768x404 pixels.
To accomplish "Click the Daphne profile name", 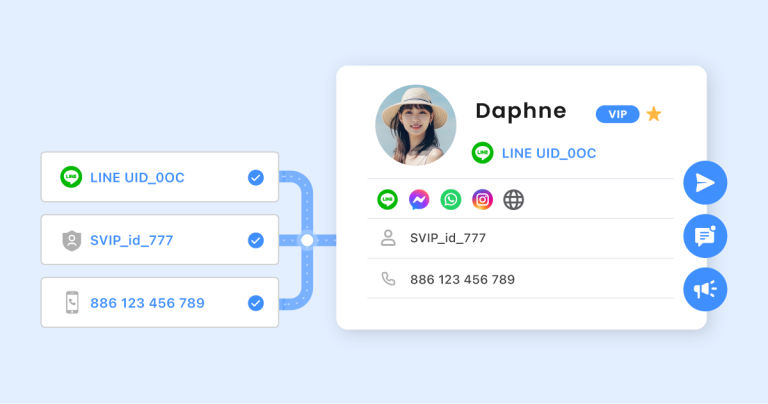I will pyautogui.click(x=521, y=111).
